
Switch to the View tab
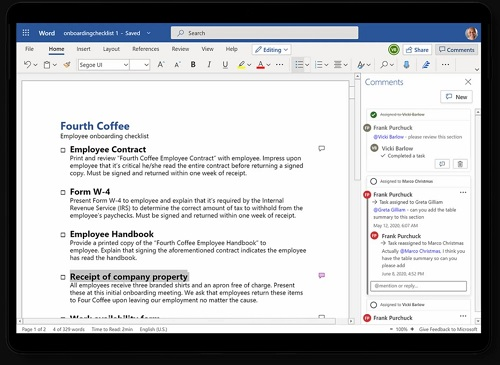[x=207, y=49]
